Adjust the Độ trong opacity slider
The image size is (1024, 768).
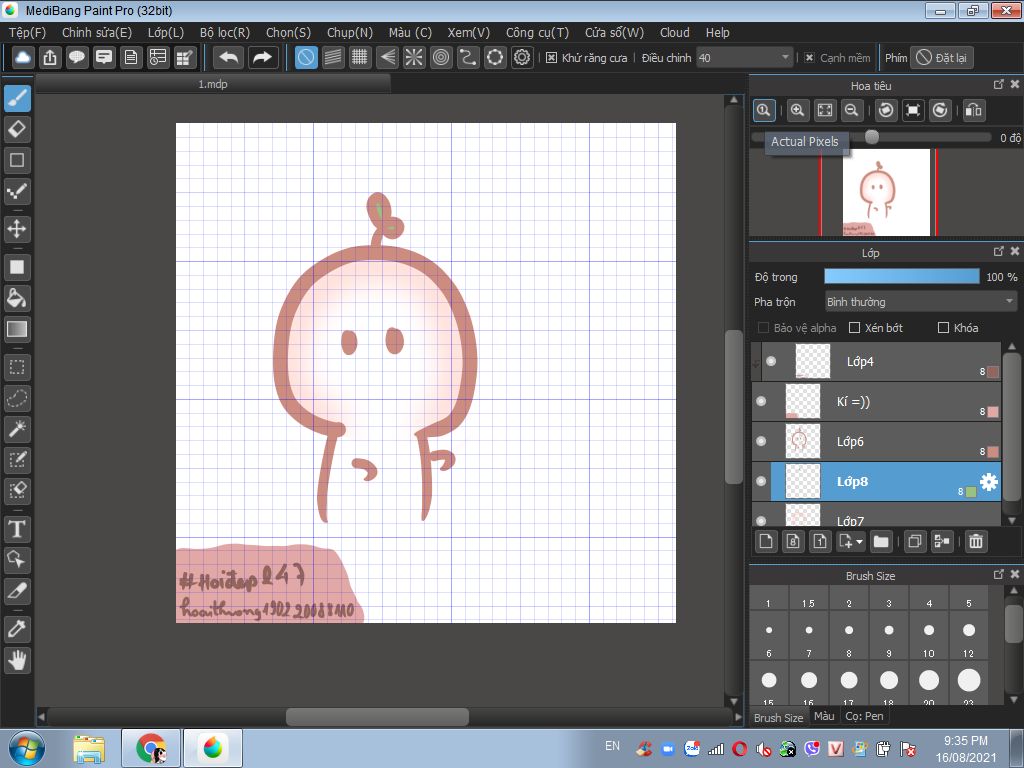coord(901,276)
